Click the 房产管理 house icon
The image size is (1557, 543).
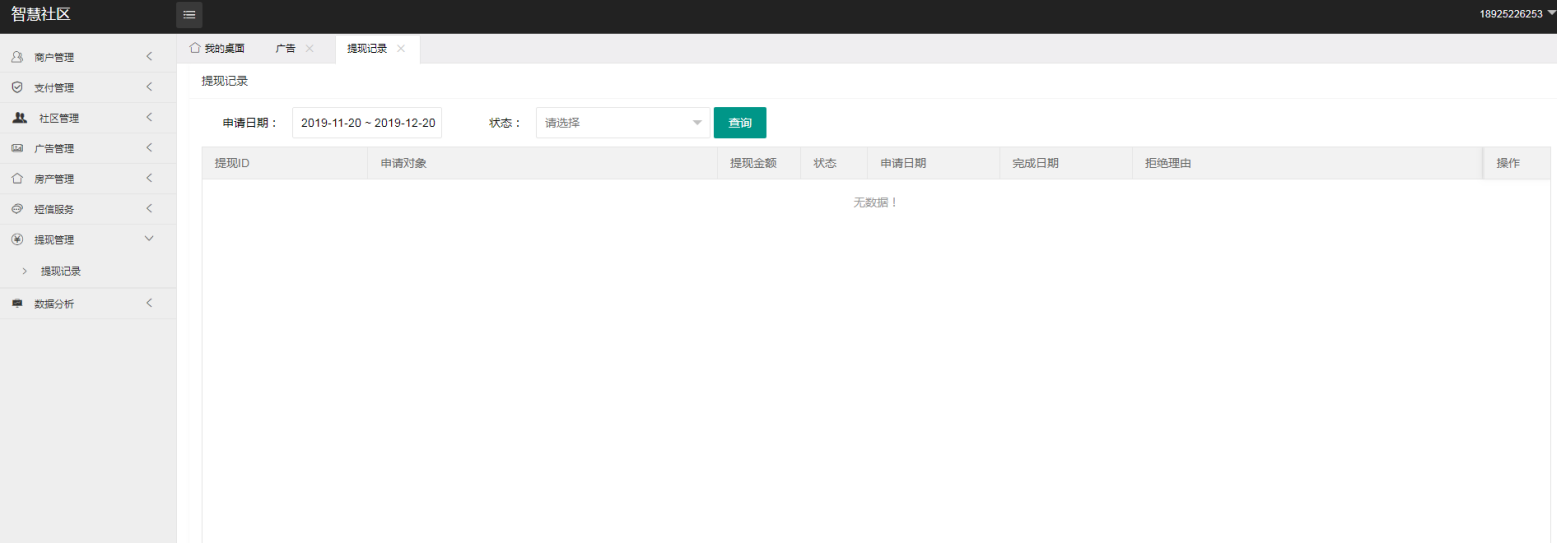17,179
